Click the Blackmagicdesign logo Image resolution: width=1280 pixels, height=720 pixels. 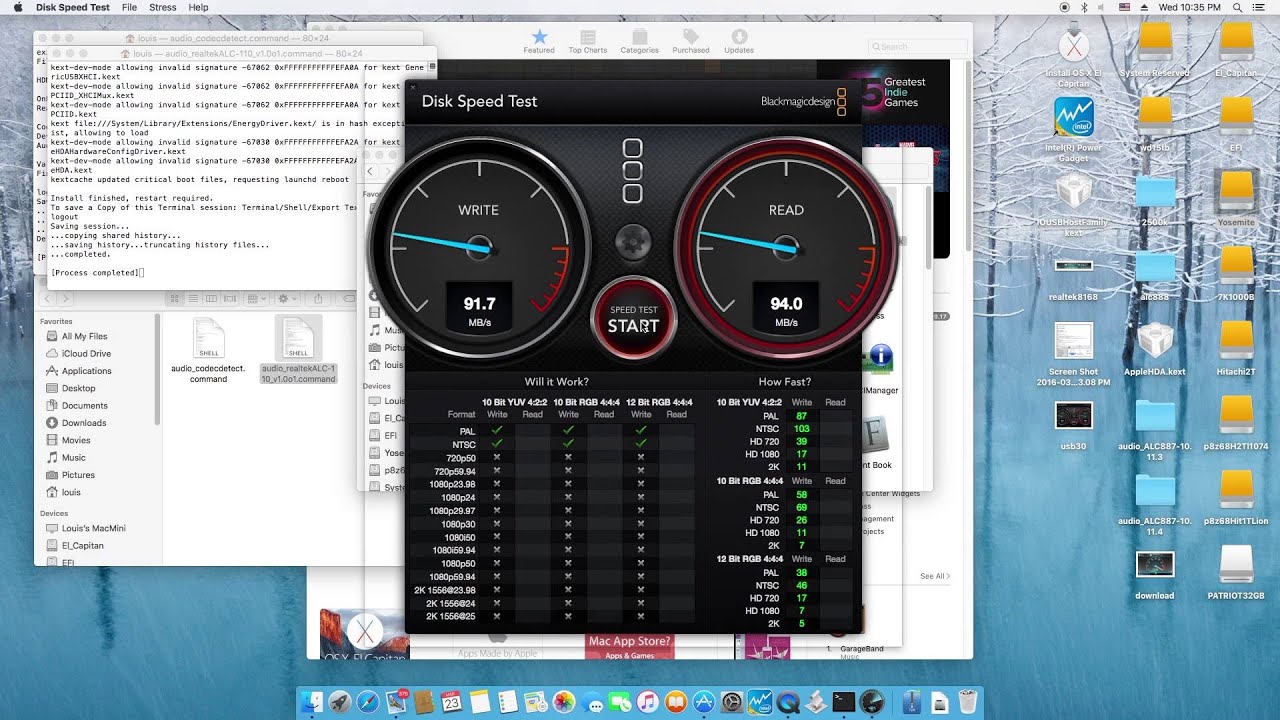coord(804,101)
